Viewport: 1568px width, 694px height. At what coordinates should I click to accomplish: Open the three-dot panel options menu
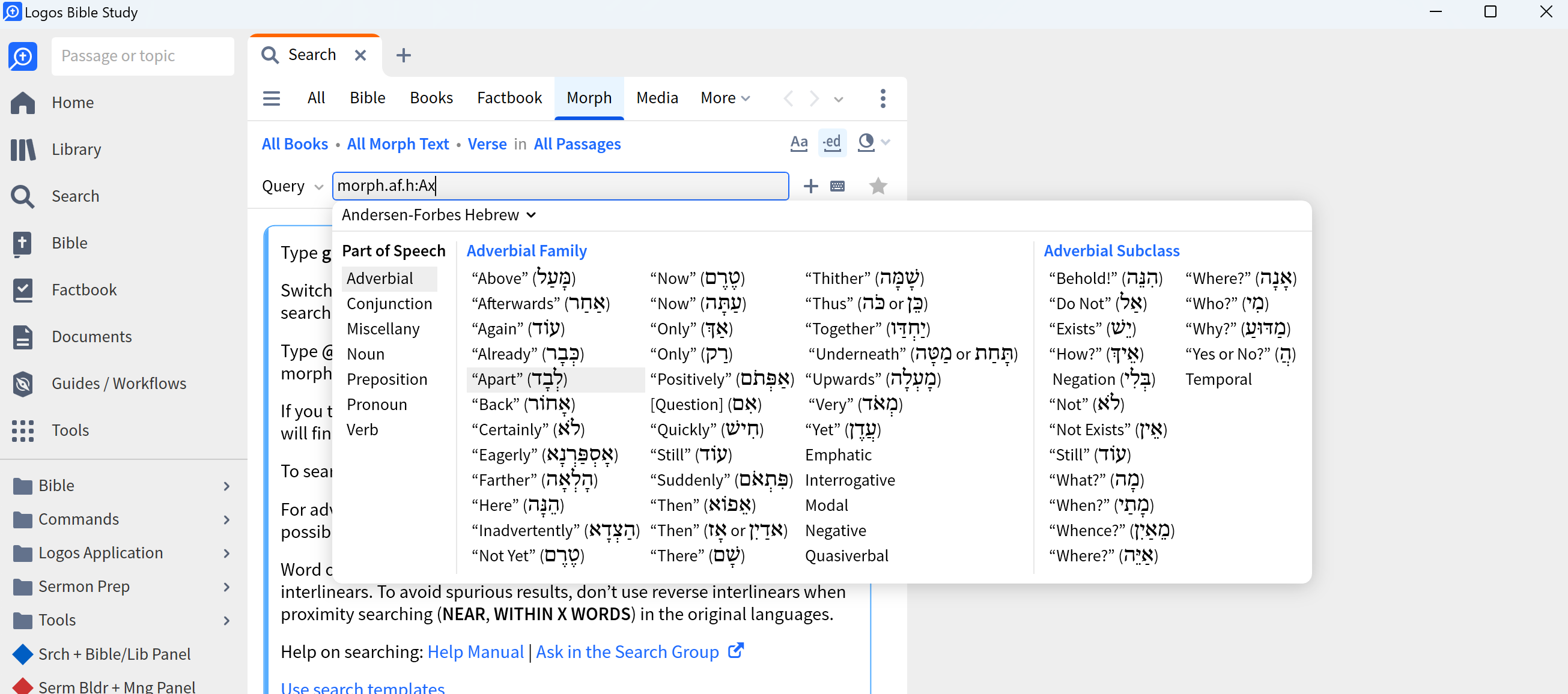click(x=883, y=98)
